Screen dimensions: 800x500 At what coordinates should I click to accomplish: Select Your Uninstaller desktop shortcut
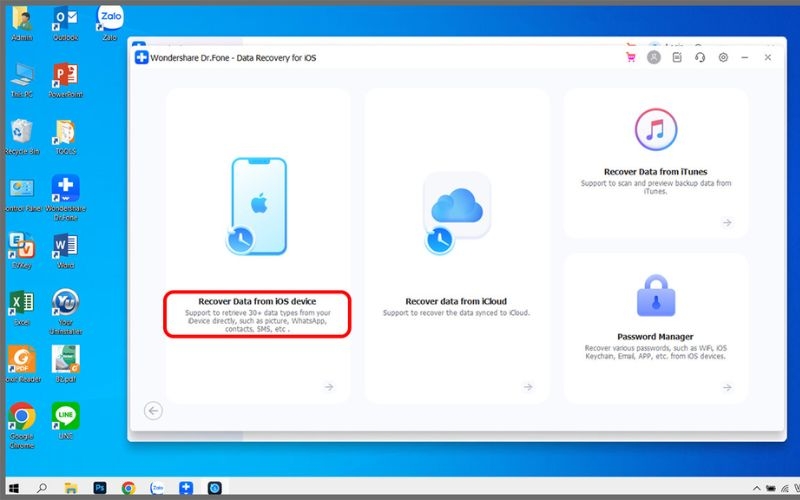pyautogui.click(x=65, y=312)
